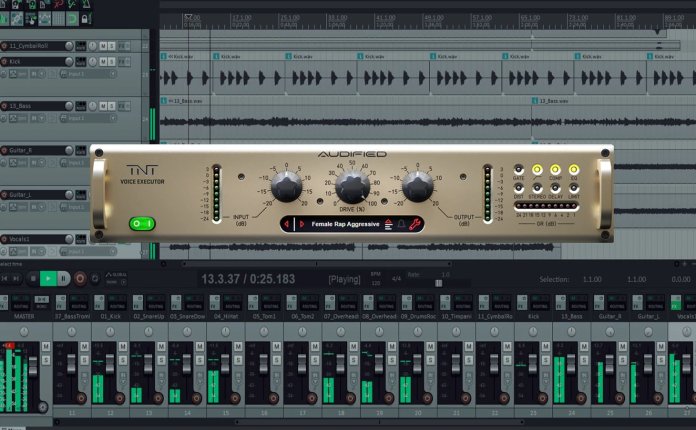The height and width of the screenshot is (430, 696).
Task: Click the preset save/list icon beside the preset name
Action: 388,224
